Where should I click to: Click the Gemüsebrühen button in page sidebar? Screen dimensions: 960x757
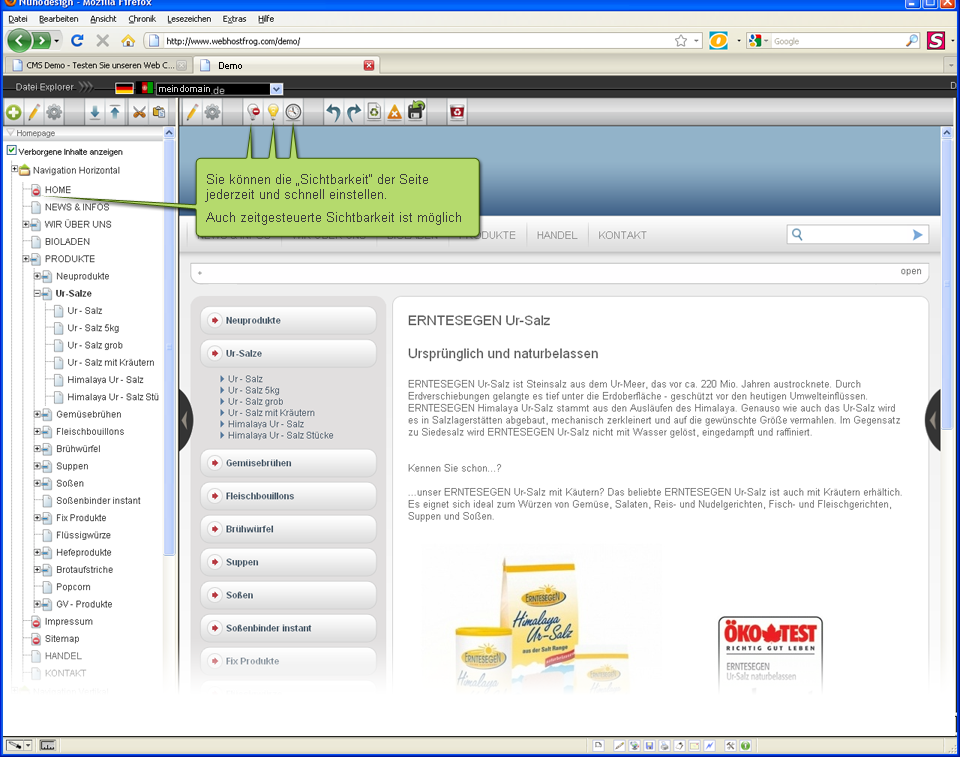click(x=288, y=463)
